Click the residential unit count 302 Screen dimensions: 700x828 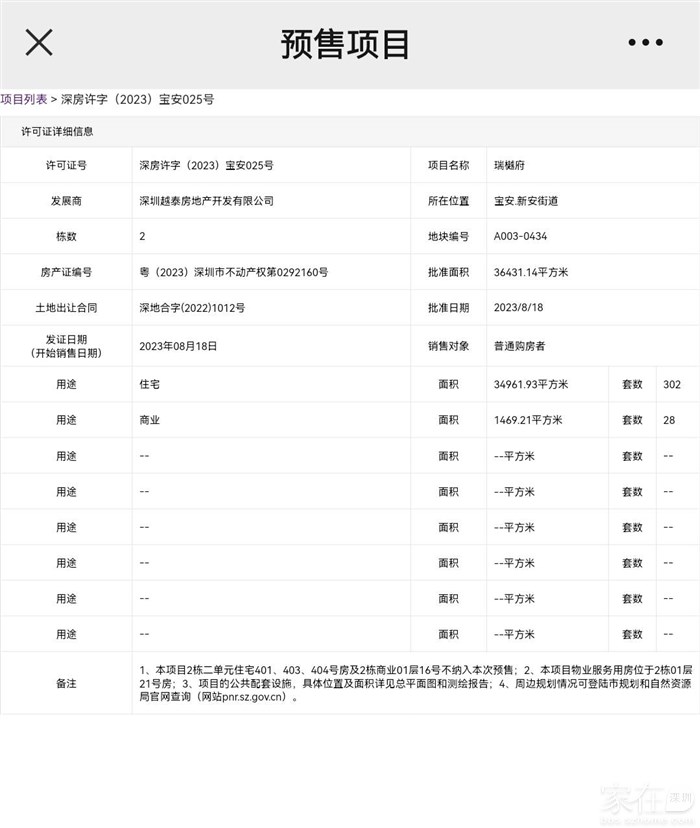click(672, 385)
